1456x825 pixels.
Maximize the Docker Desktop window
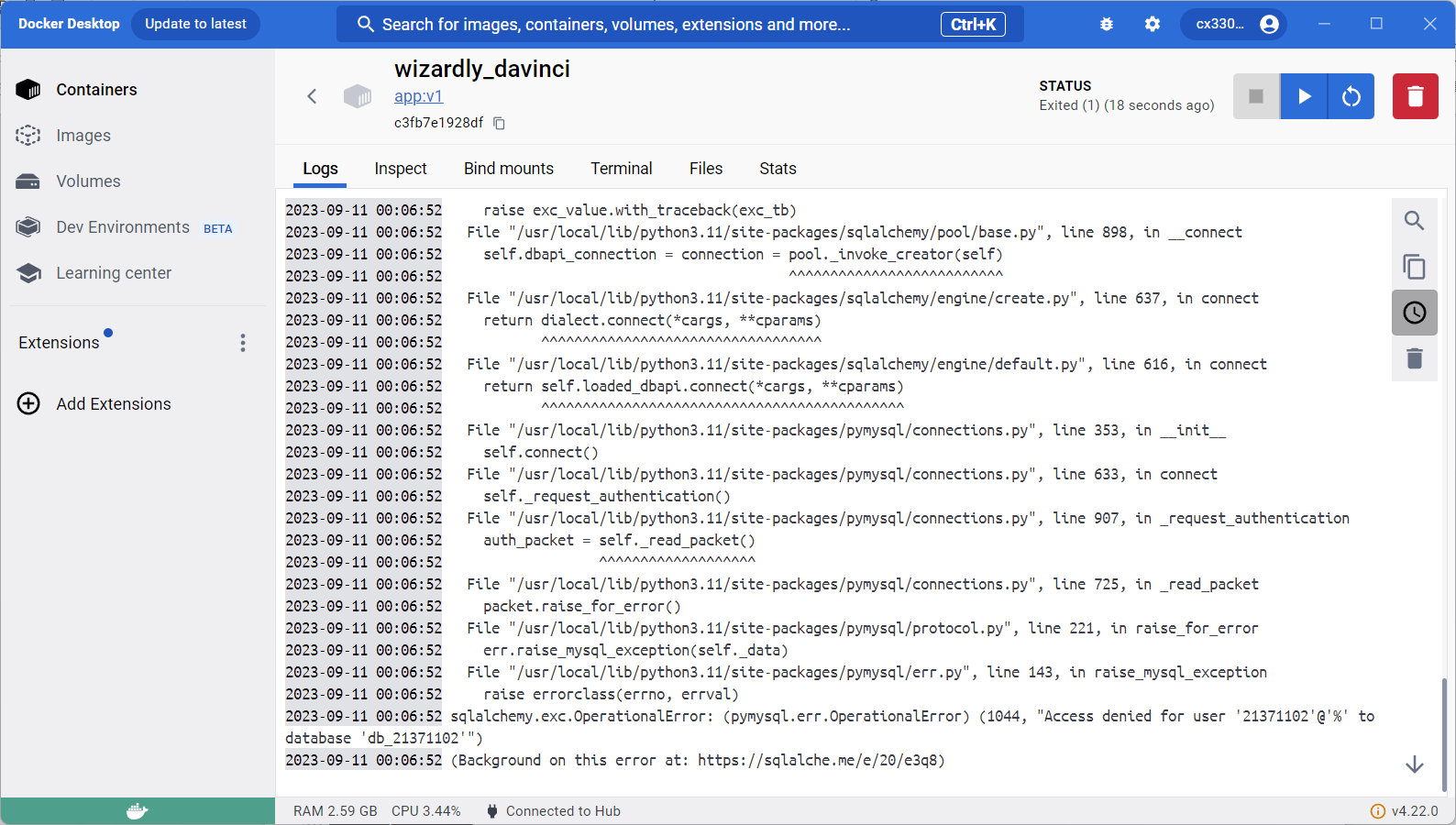coord(1376,24)
